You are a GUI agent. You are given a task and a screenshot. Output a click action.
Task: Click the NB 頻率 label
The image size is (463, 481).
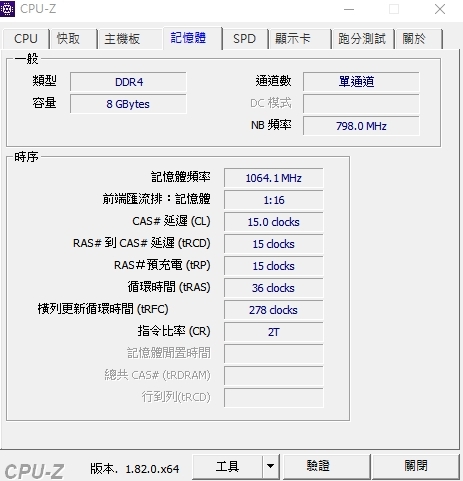tap(271, 125)
